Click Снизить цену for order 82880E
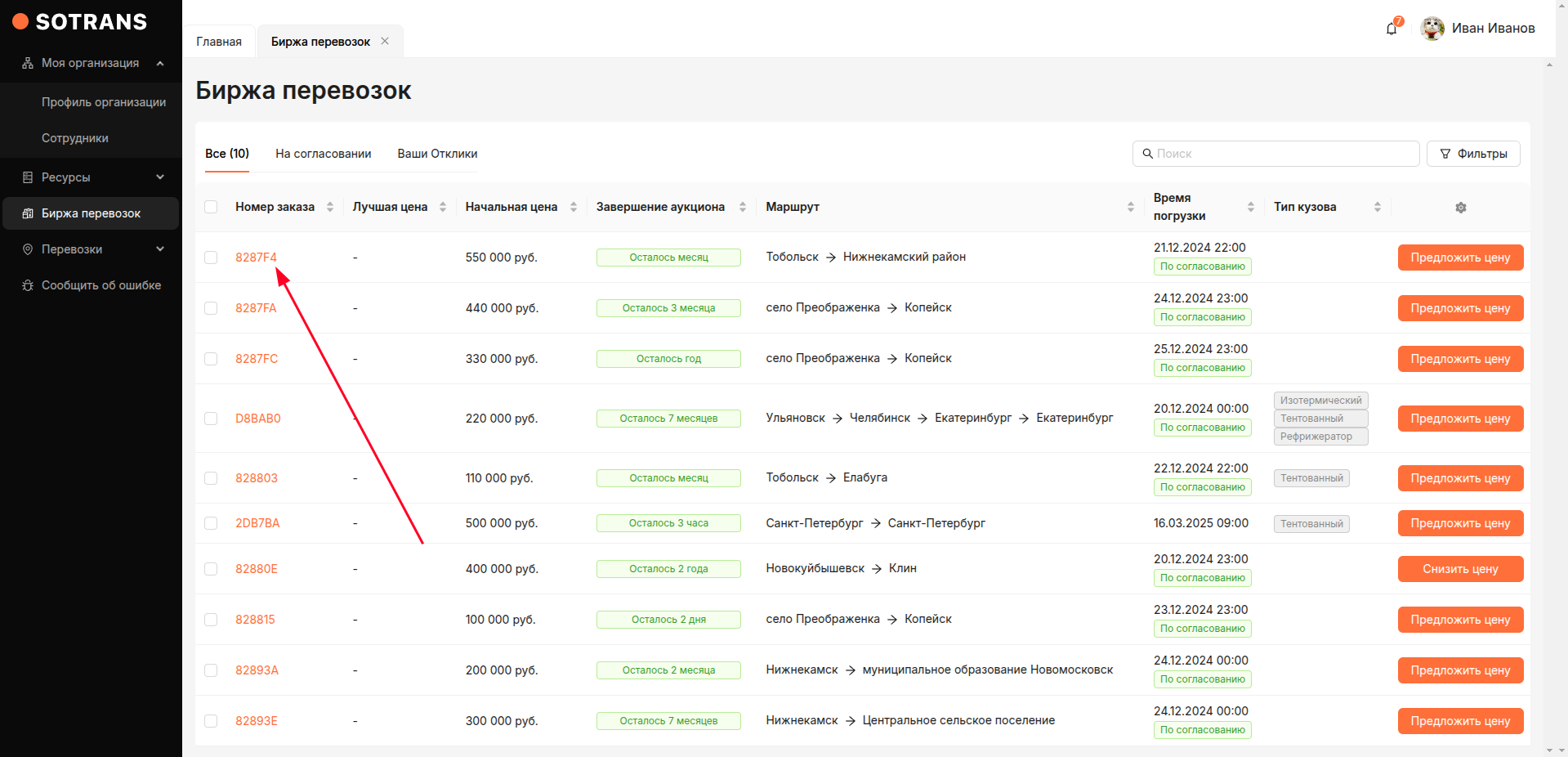 coord(1460,569)
